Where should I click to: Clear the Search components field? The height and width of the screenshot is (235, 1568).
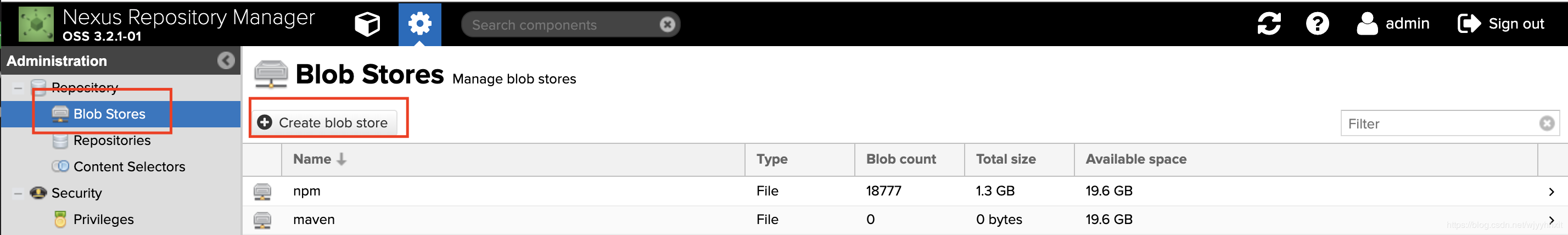point(667,24)
